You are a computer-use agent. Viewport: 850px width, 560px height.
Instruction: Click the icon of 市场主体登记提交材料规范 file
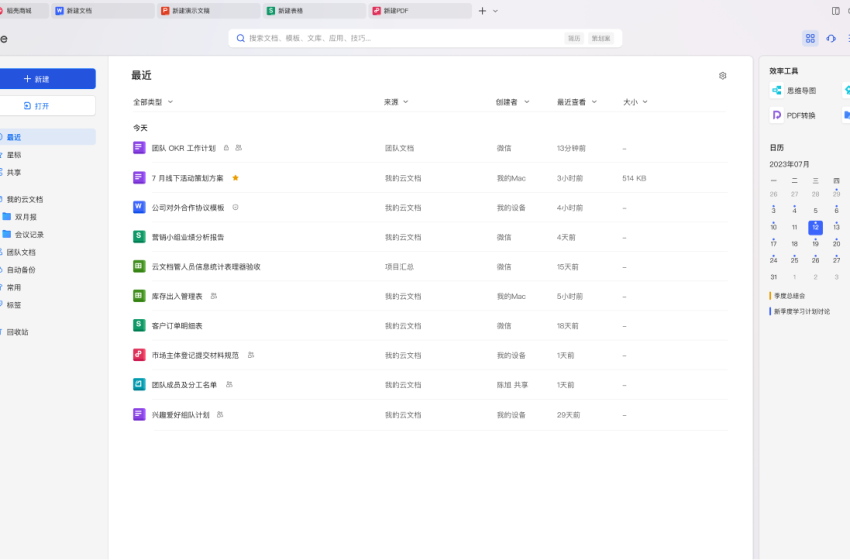[139, 355]
